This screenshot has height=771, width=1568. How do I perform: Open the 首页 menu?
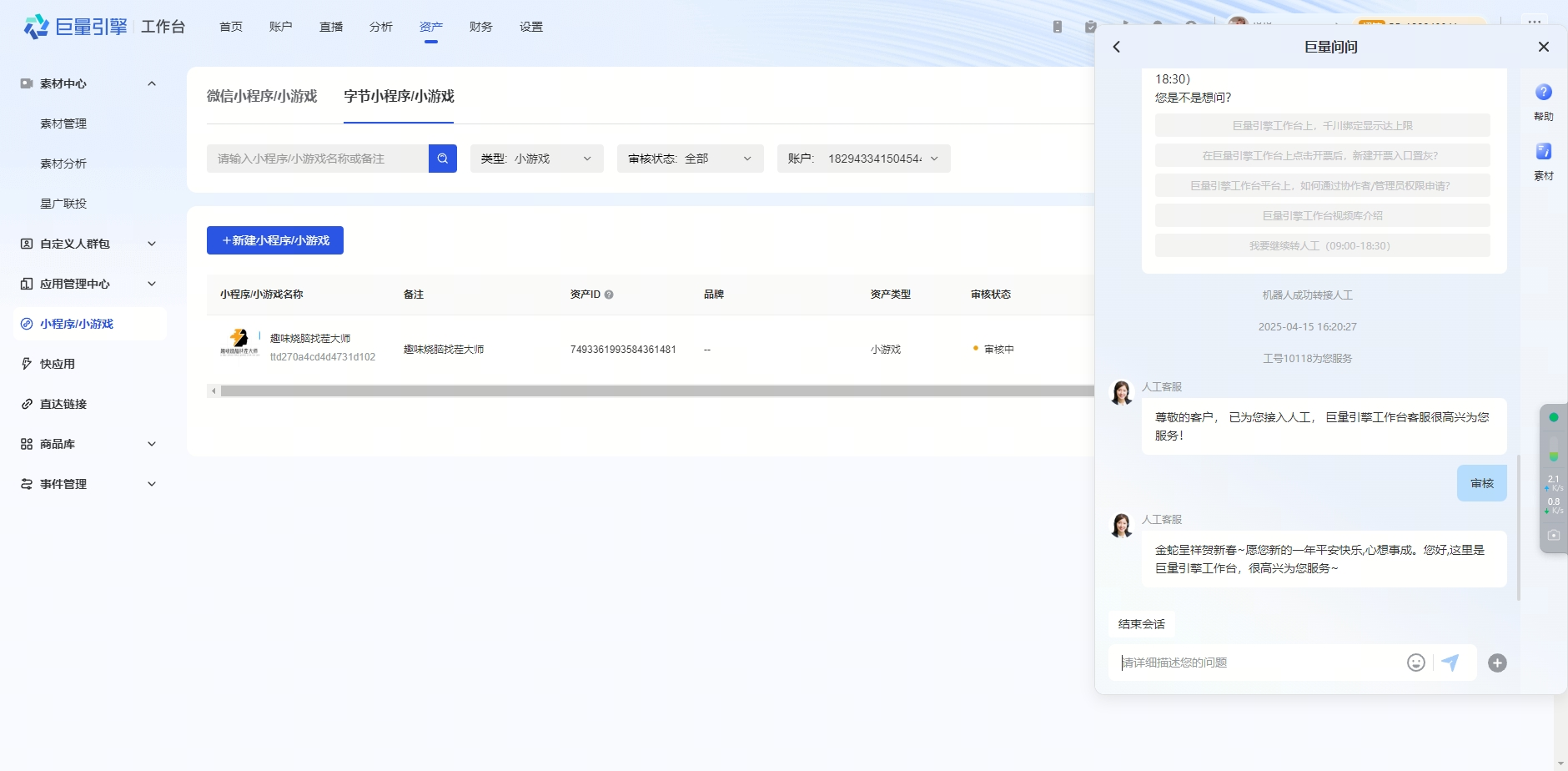click(231, 27)
